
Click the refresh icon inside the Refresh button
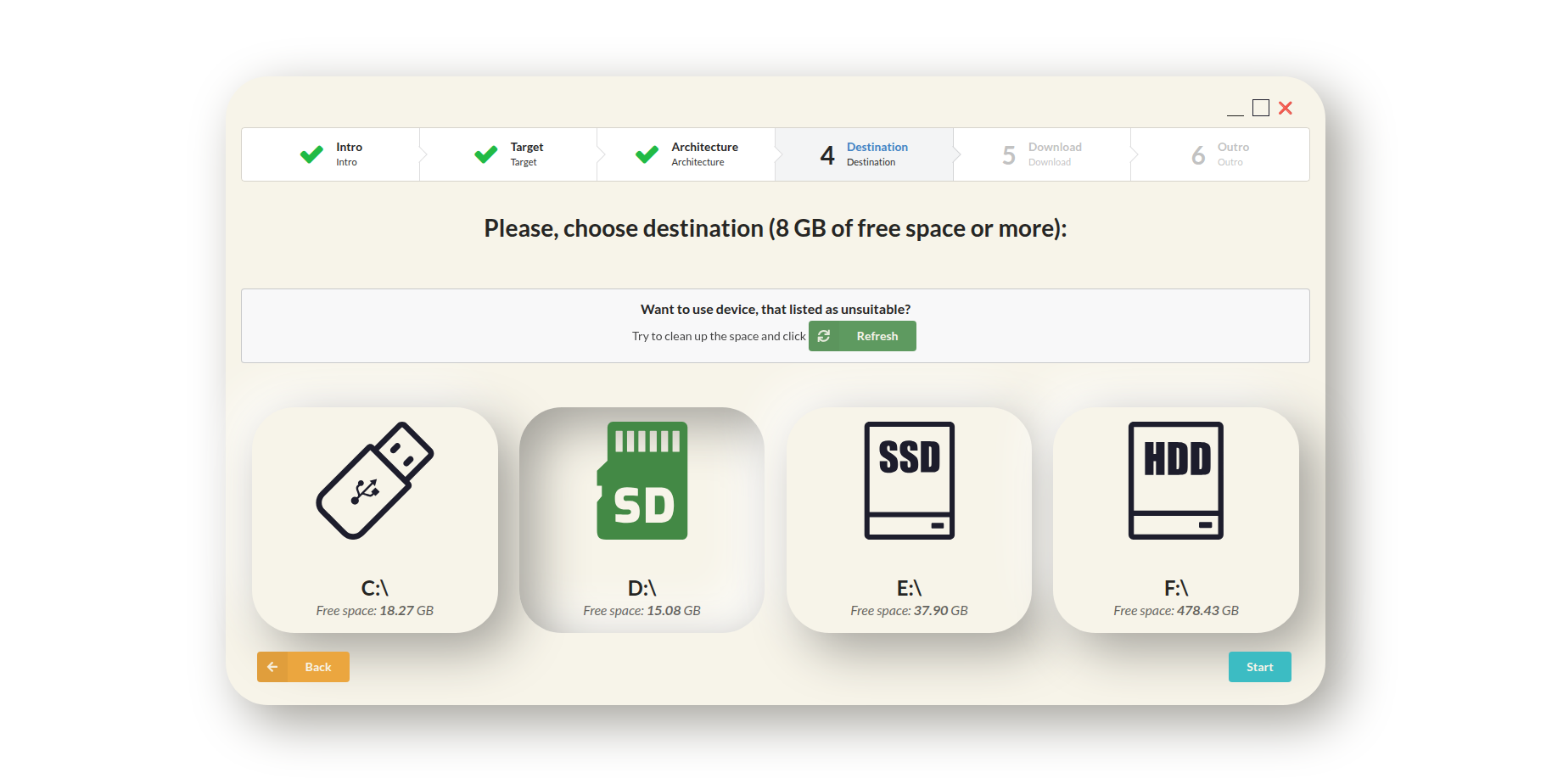(824, 336)
